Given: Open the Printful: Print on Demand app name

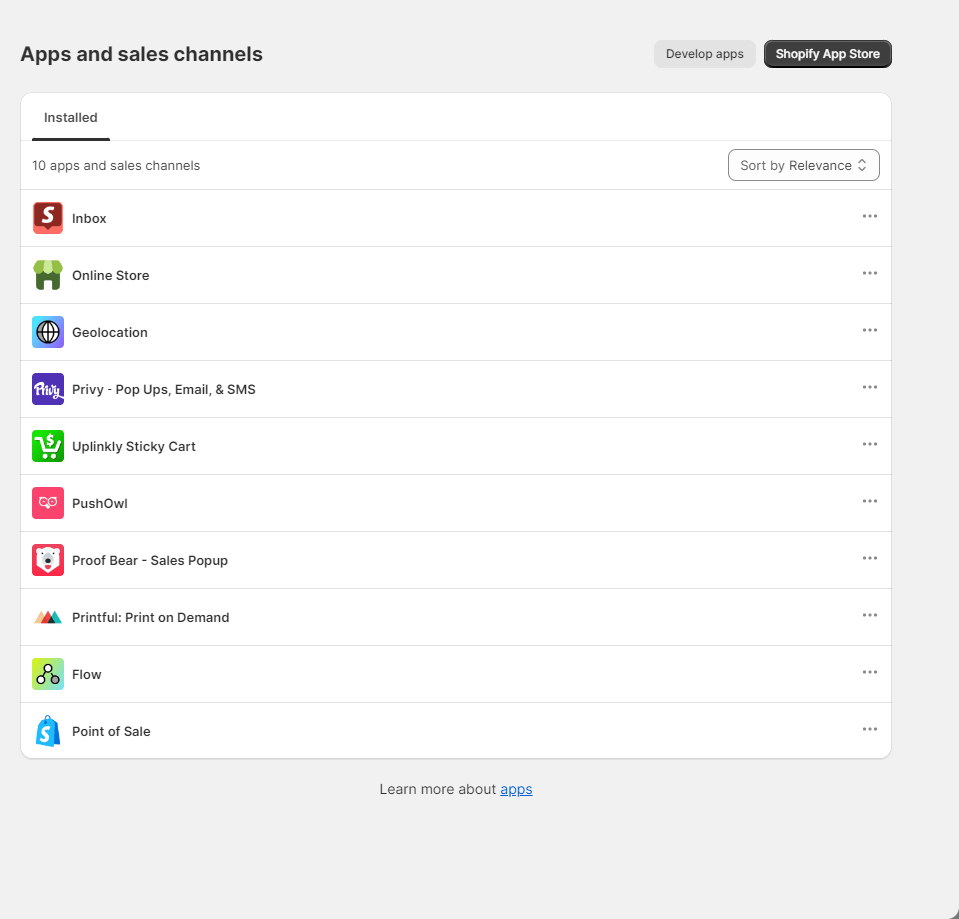Looking at the screenshot, I should tap(150, 617).
